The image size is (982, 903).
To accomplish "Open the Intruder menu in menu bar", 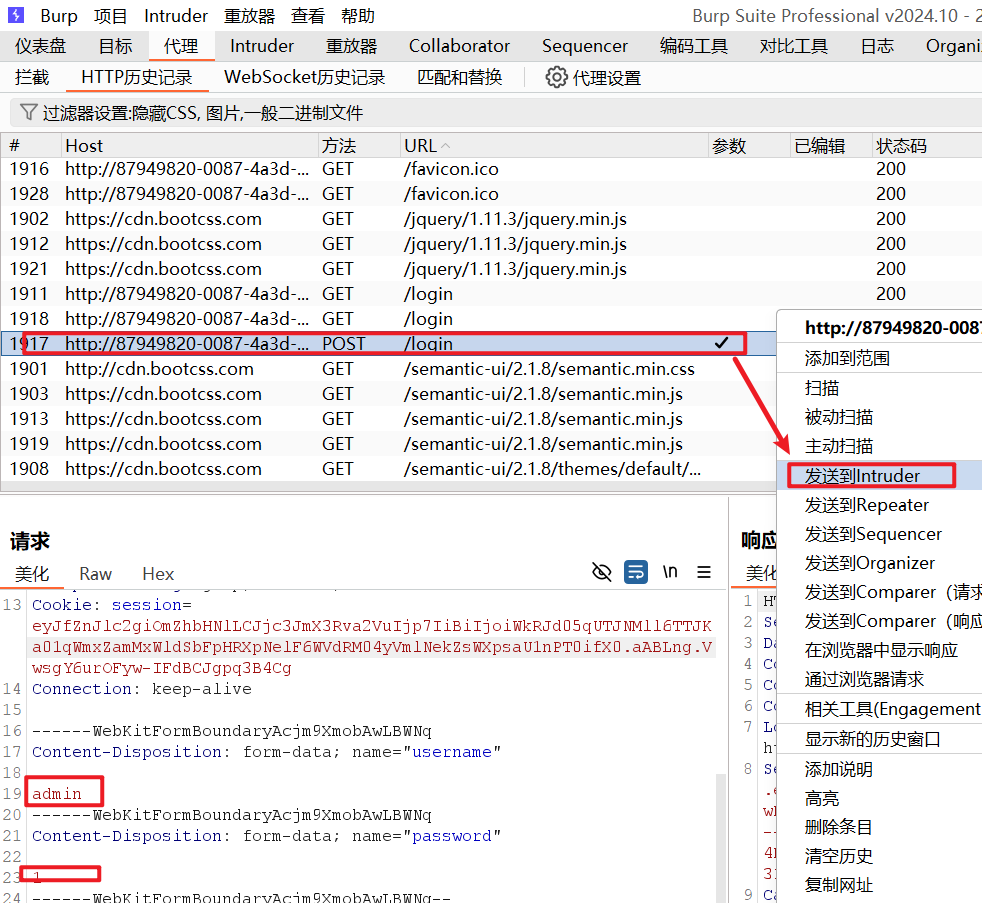I will click(176, 16).
